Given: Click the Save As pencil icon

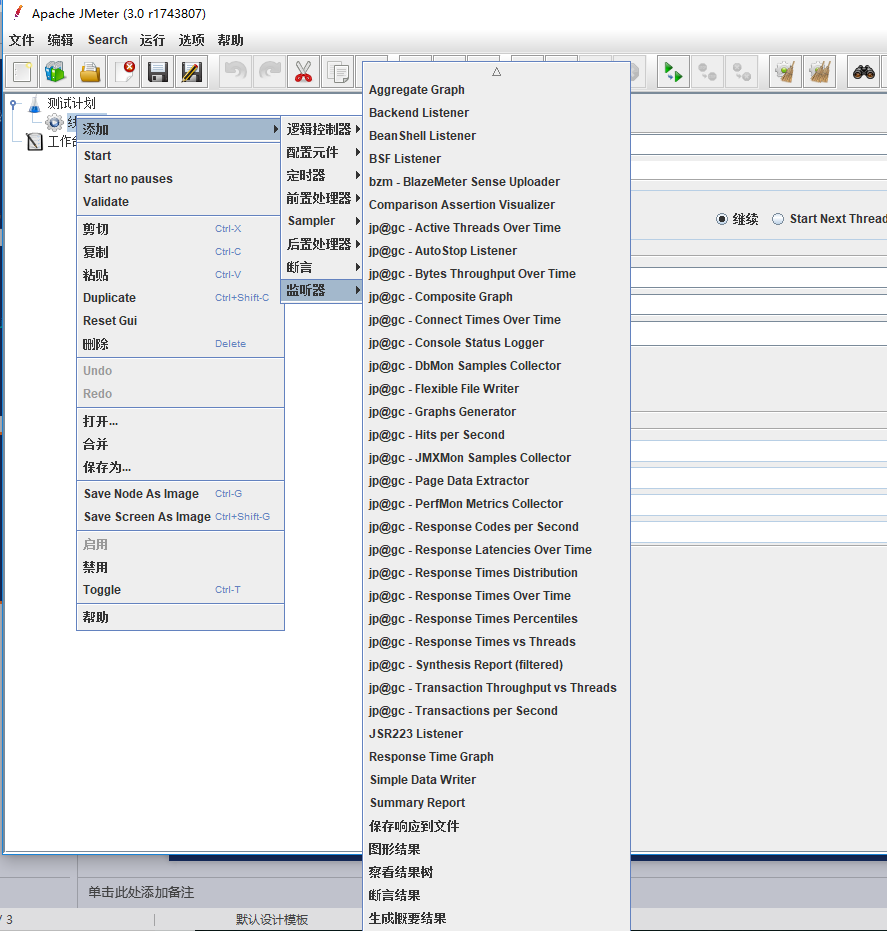Looking at the screenshot, I should 192,72.
